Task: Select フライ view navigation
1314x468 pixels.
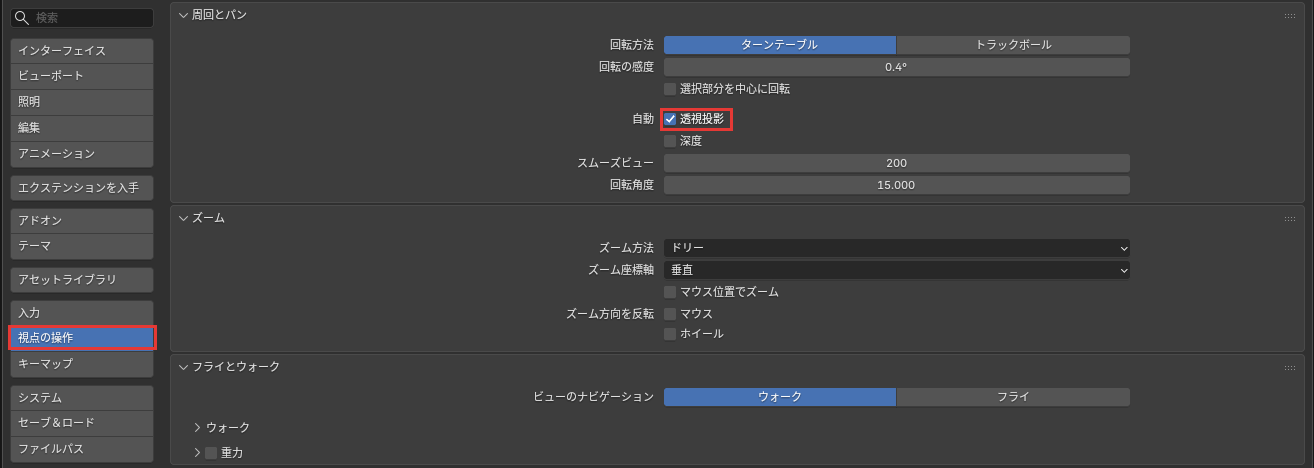Action: [1013, 397]
